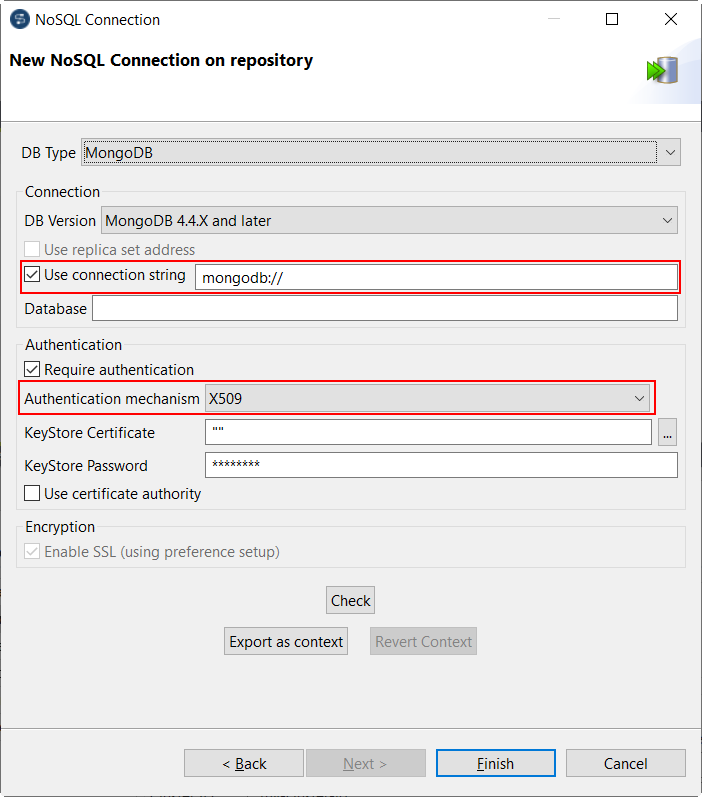
Task: Click the NoSQL Connection title bar icon
Action: point(19,20)
